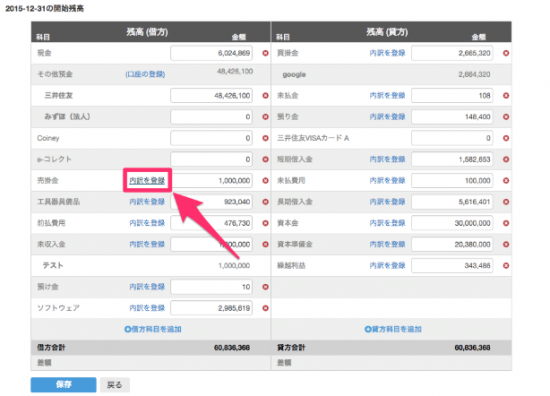Delete the 三井住友VISAカード A row
Viewport: 550px width, 396px height.
coord(506,138)
